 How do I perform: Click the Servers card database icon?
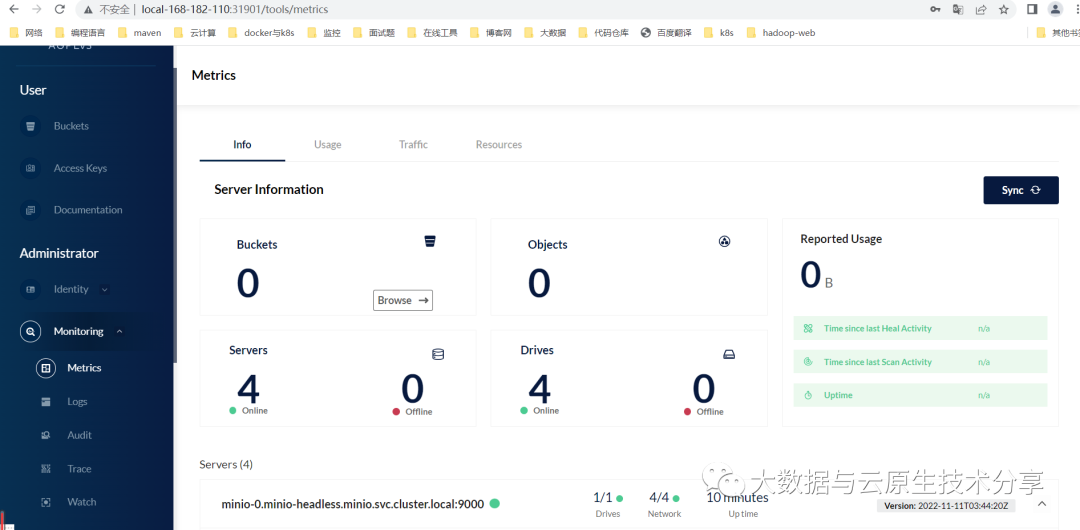click(x=438, y=354)
